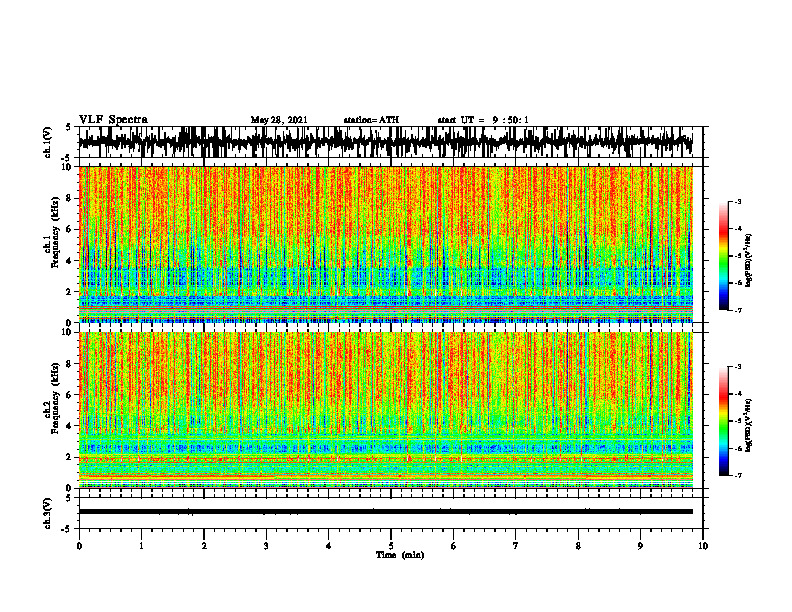Click time axis tick label "9"
This screenshot has height=612, width=792.
(640, 546)
